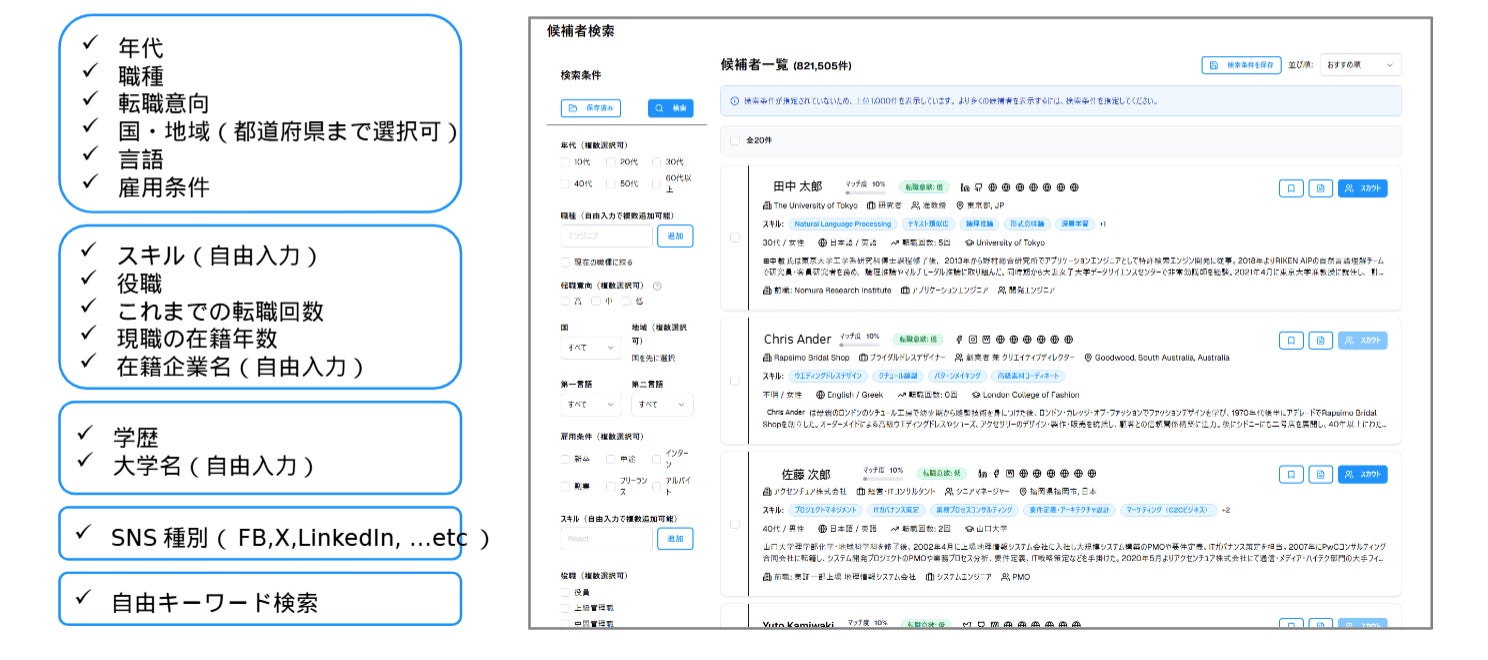Click スカウト button for 田中 太郎
This screenshot has height=660, width=1488.
(x=1363, y=187)
